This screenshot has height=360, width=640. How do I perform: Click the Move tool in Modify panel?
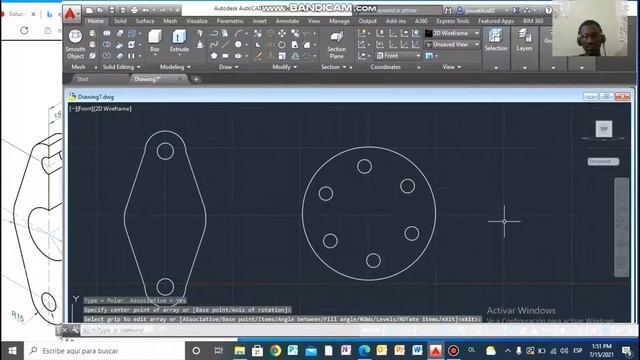282,33
